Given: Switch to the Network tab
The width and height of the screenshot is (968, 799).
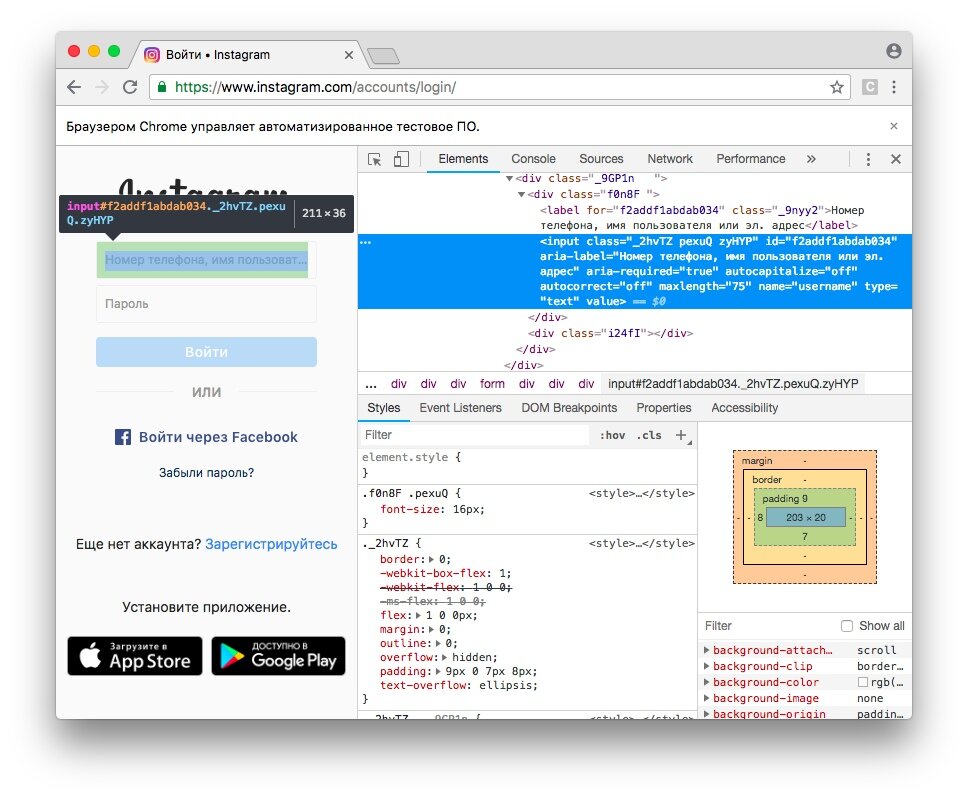Looking at the screenshot, I should (670, 159).
